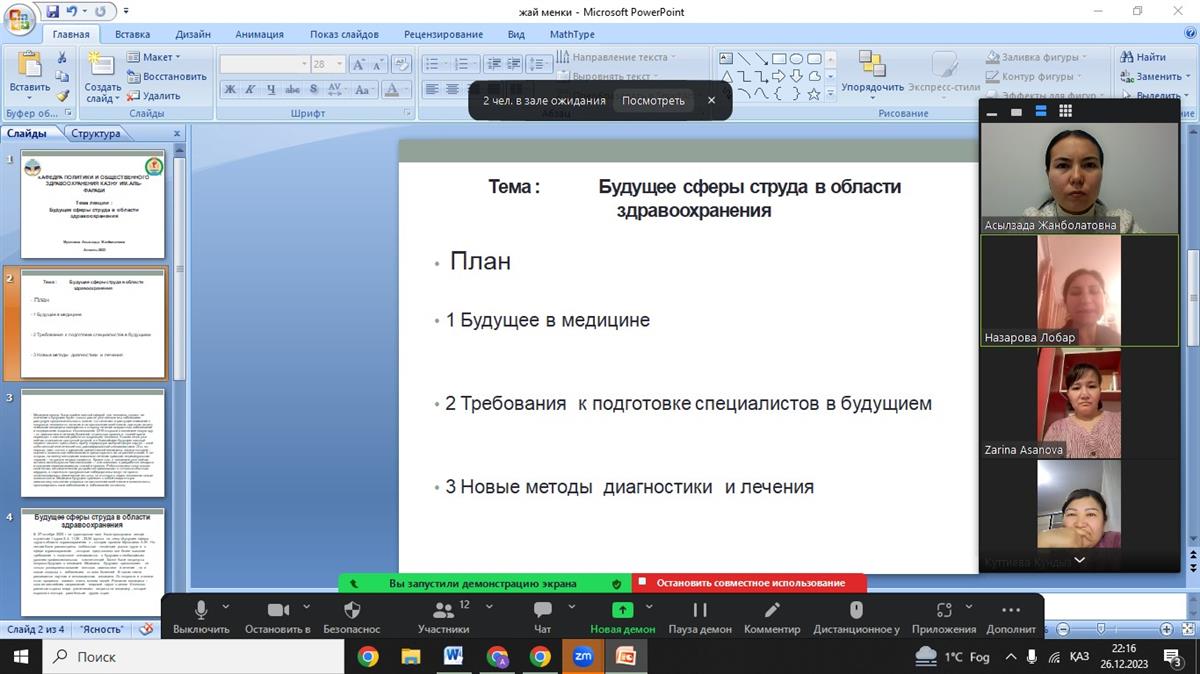Open the Zoom chat bubble icon
Viewport: 1200px width, 674px height.
[542, 610]
